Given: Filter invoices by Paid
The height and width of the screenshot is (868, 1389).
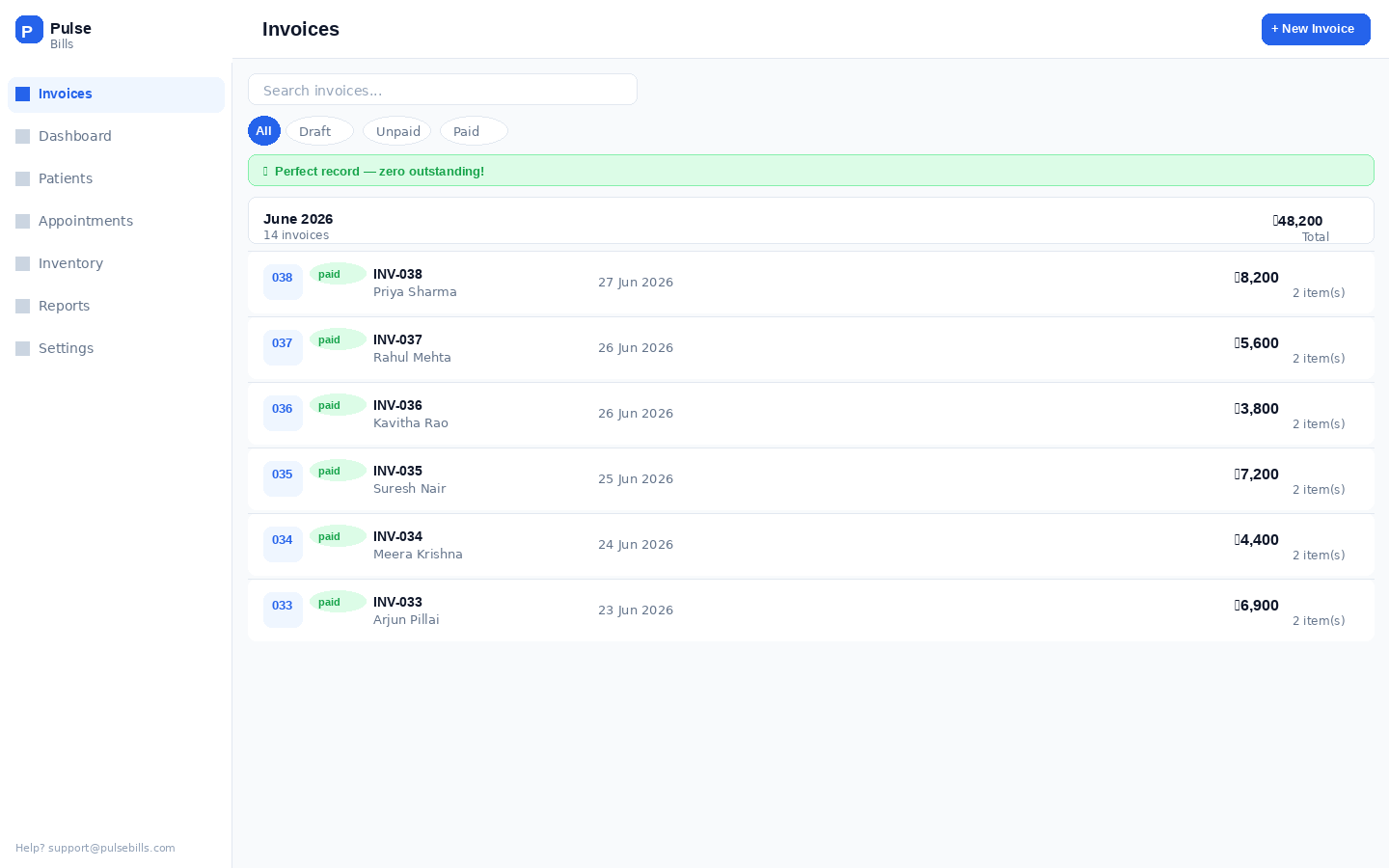Looking at the screenshot, I should [474, 131].
